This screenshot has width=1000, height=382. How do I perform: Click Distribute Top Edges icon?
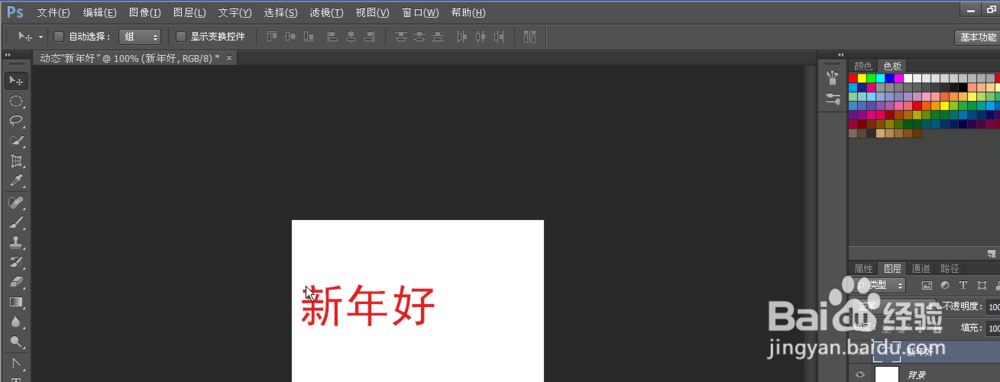click(x=401, y=37)
